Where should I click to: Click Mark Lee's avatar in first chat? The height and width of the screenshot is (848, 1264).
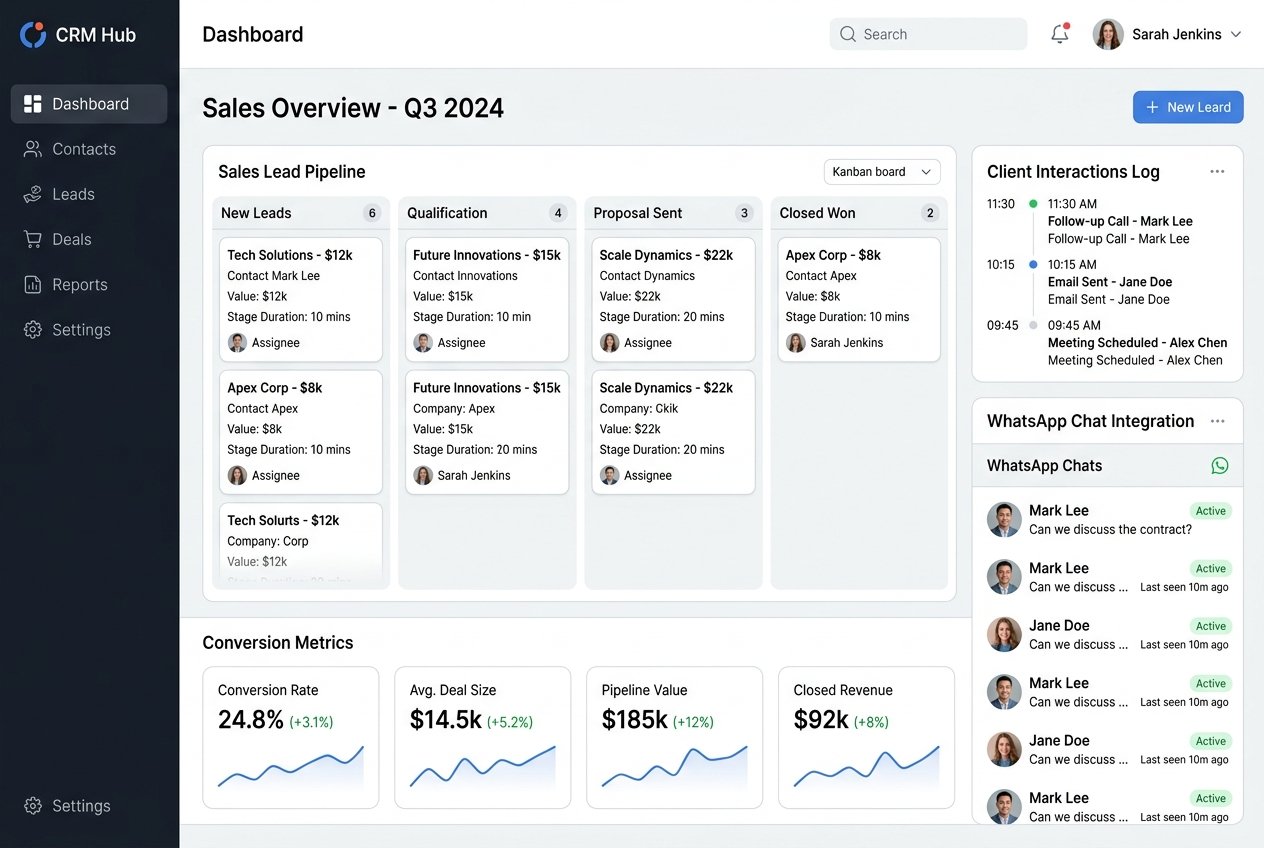click(1004, 520)
